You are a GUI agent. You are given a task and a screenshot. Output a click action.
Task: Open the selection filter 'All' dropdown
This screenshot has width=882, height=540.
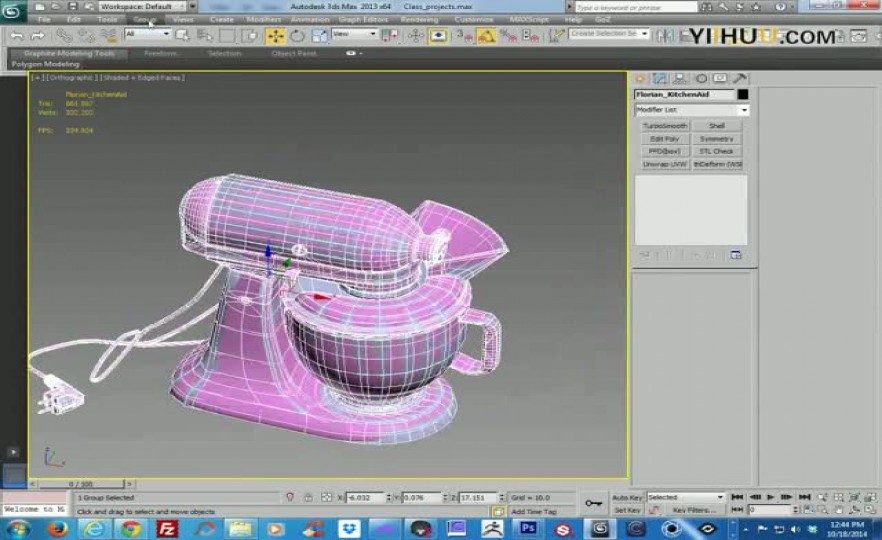(x=147, y=34)
